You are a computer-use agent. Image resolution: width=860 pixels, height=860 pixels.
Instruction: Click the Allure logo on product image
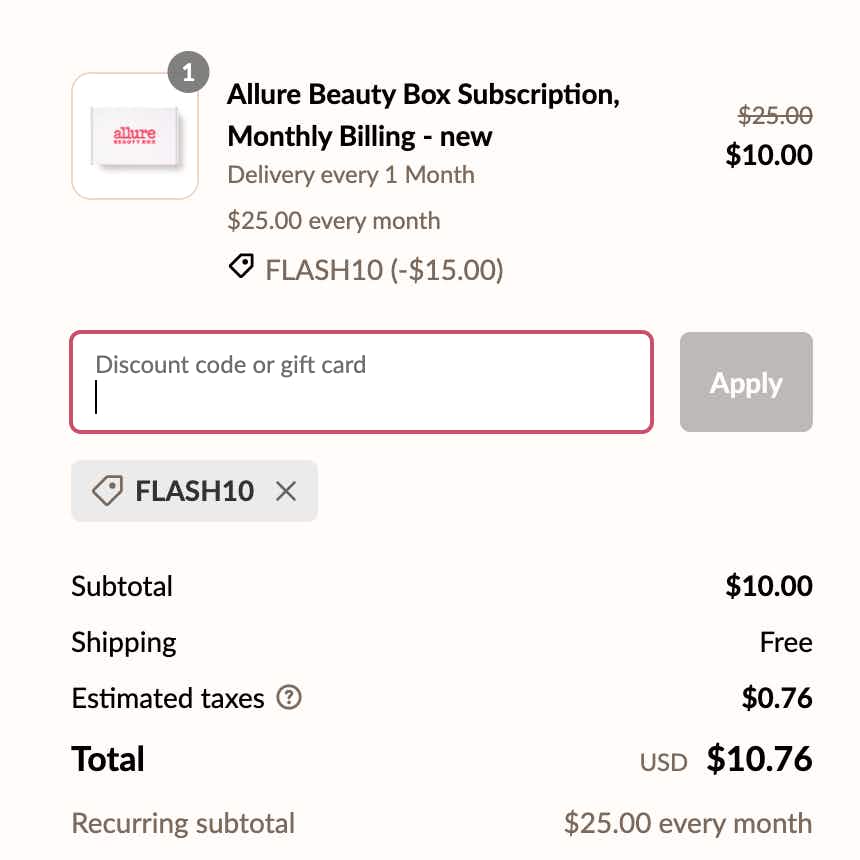[135, 136]
